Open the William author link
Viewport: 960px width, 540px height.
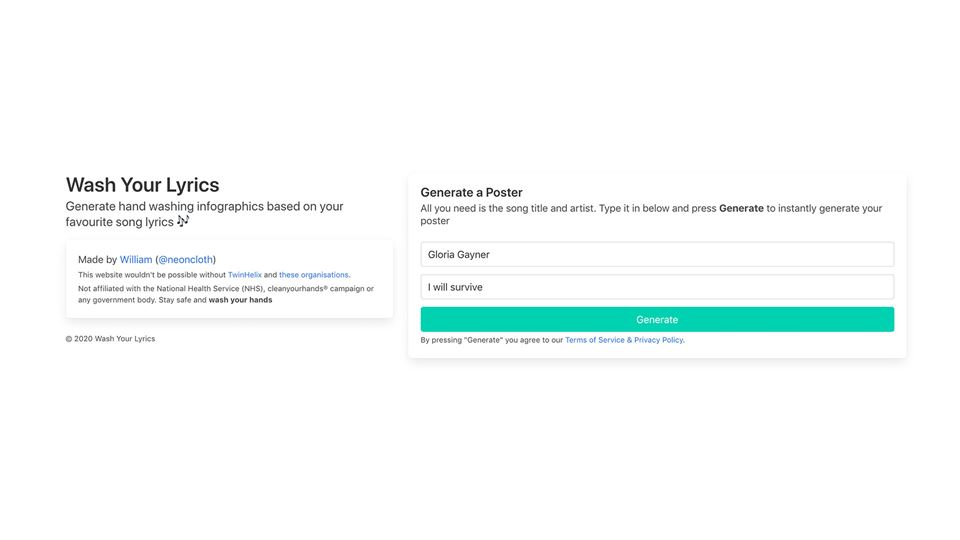pos(136,260)
